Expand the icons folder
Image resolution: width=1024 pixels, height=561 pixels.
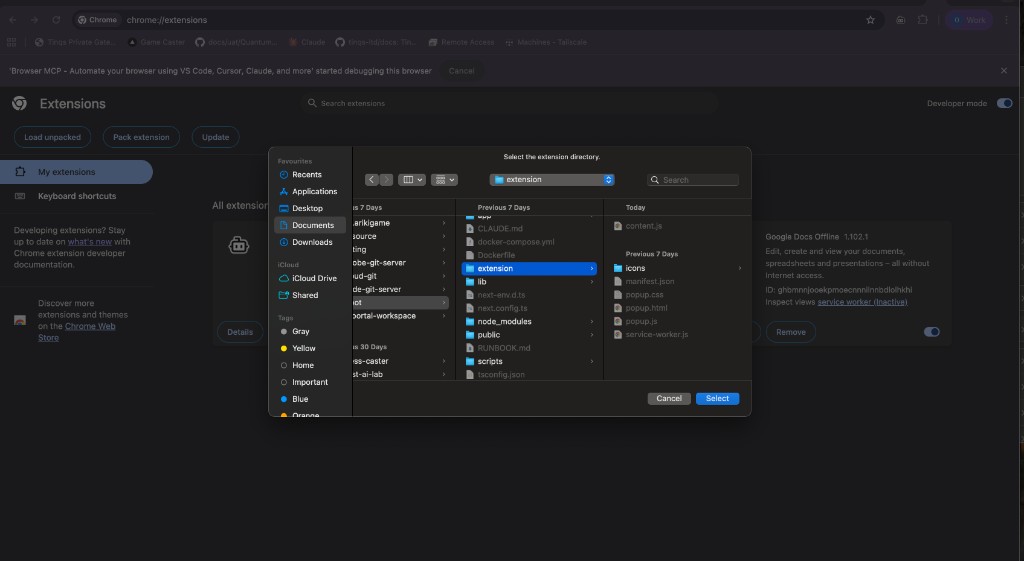635,268
